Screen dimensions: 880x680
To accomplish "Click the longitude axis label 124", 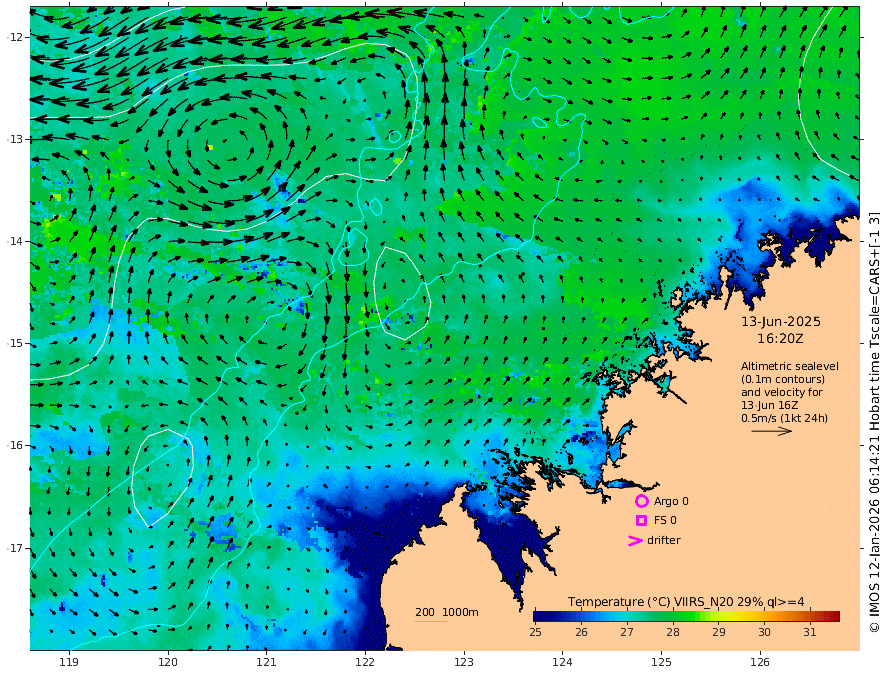I will (563, 663).
